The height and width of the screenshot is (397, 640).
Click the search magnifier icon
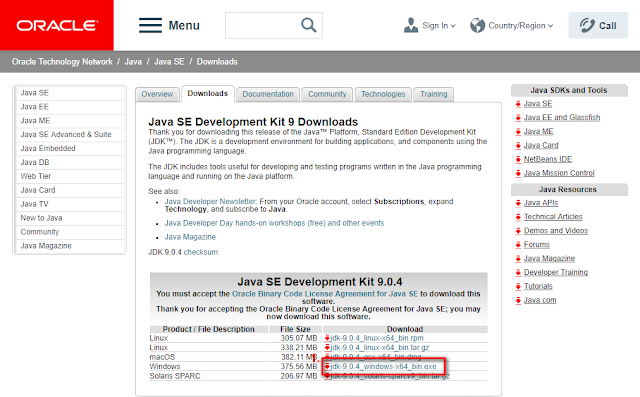[309, 25]
